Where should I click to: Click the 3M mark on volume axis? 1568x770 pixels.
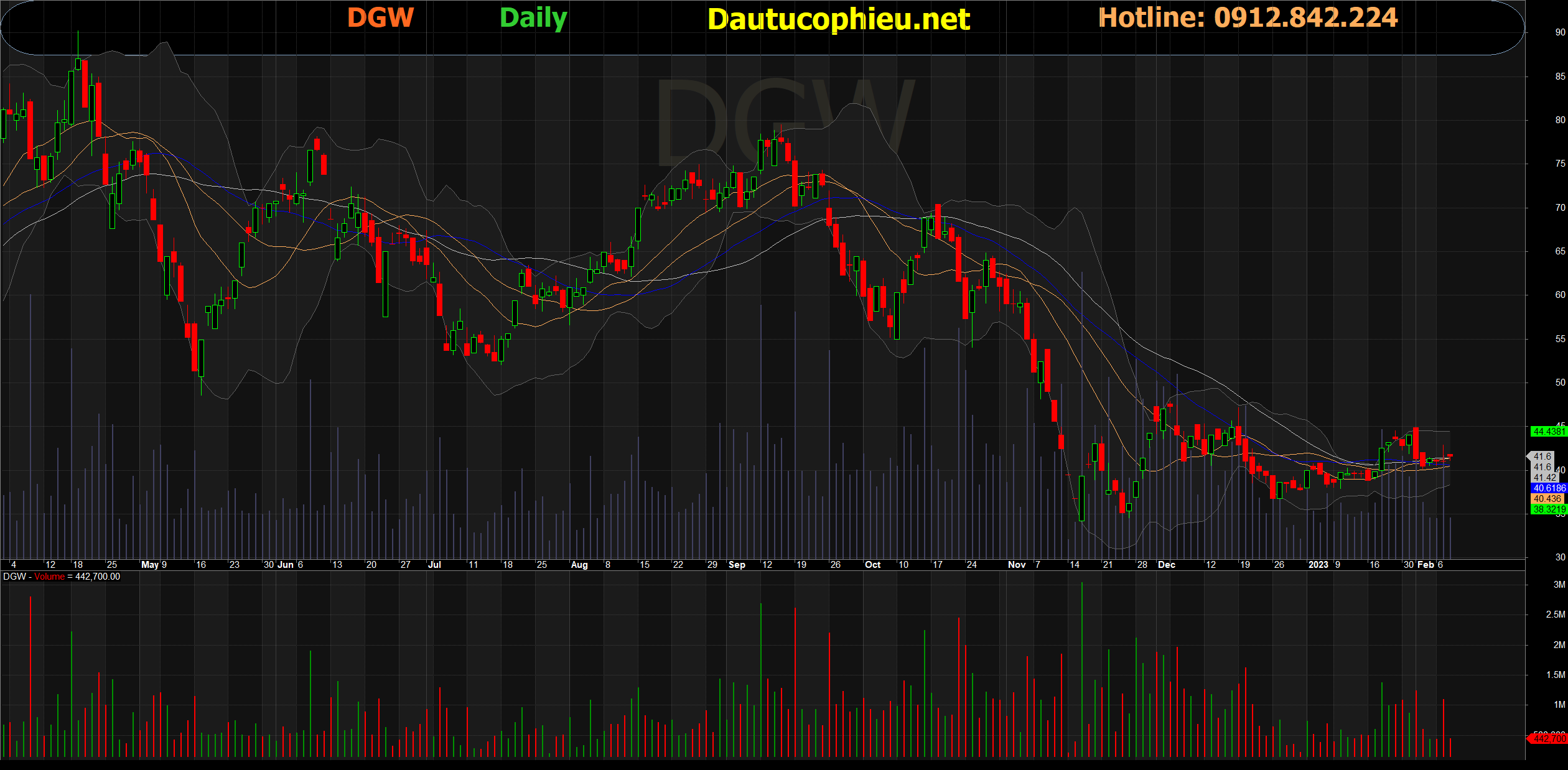click(1559, 585)
